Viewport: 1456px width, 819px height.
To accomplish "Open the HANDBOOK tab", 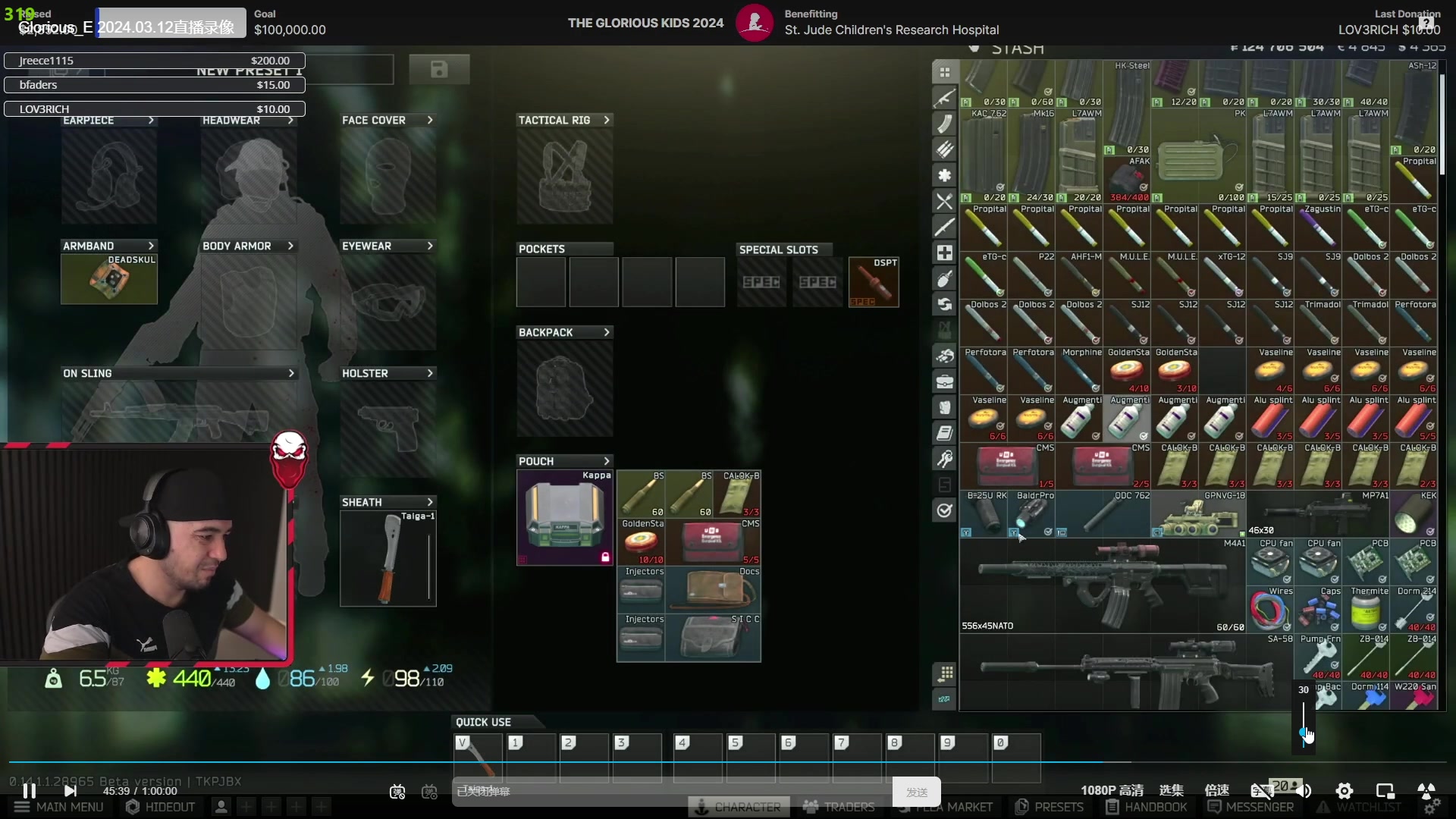I will pyautogui.click(x=1147, y=807).
